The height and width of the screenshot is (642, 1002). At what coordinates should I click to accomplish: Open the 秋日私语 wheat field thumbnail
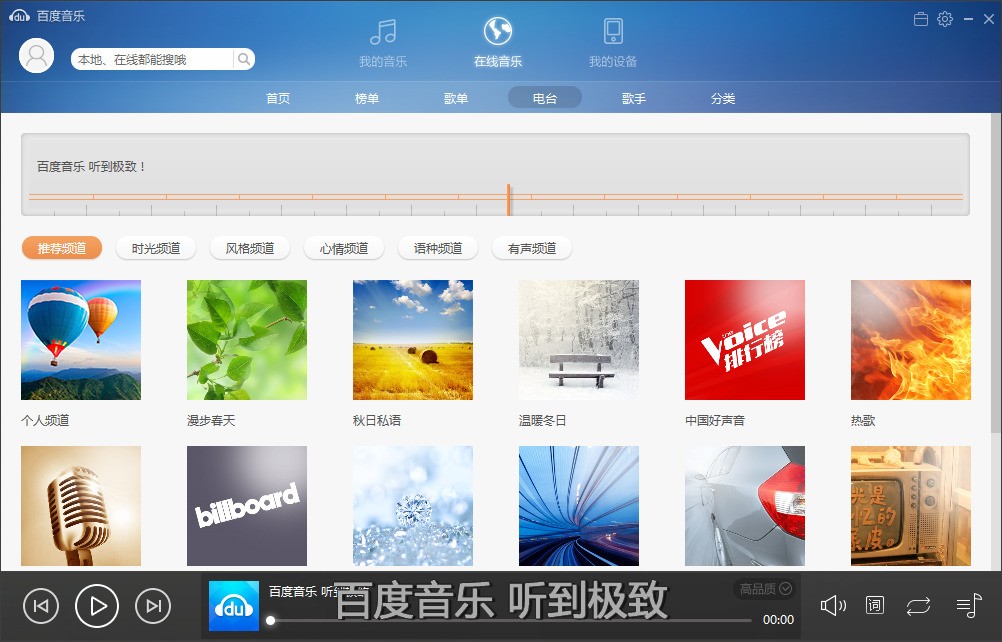coord(413,340)
